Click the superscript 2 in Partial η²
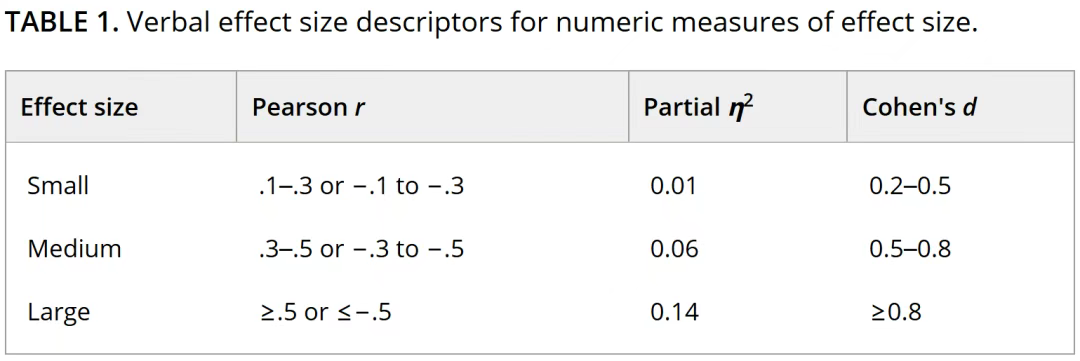The width and height of the screenshot is (1080, 361). pyautogui.click(x=748, y=101)
